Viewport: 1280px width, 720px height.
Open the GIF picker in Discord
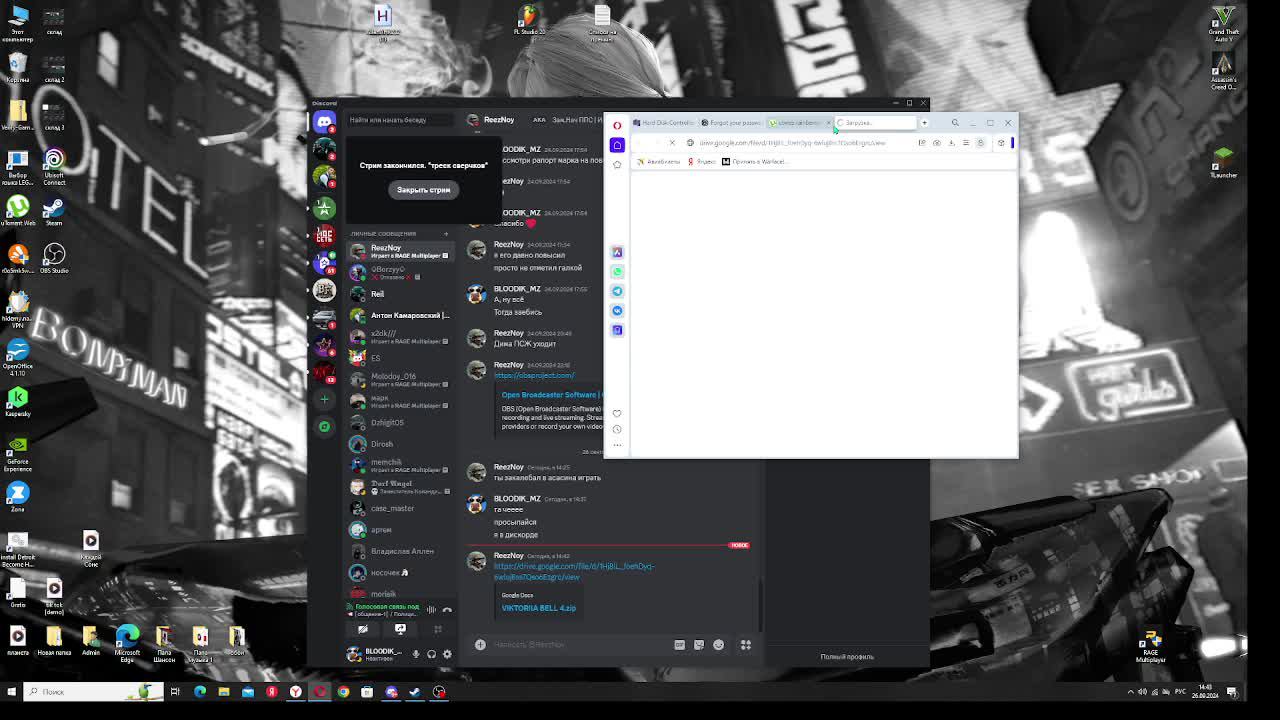[680, 645]
